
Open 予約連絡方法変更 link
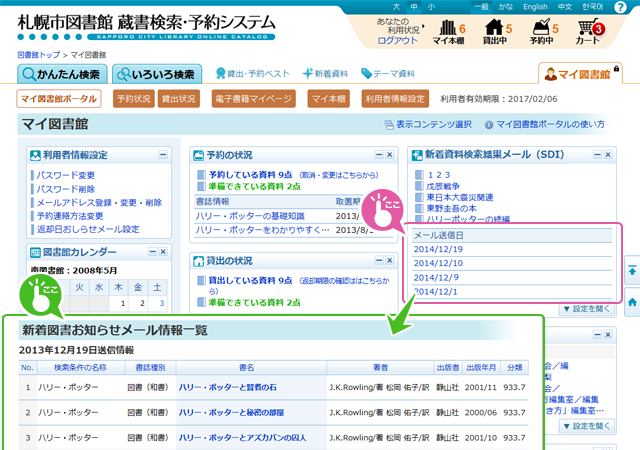click(x=70, y=216)
